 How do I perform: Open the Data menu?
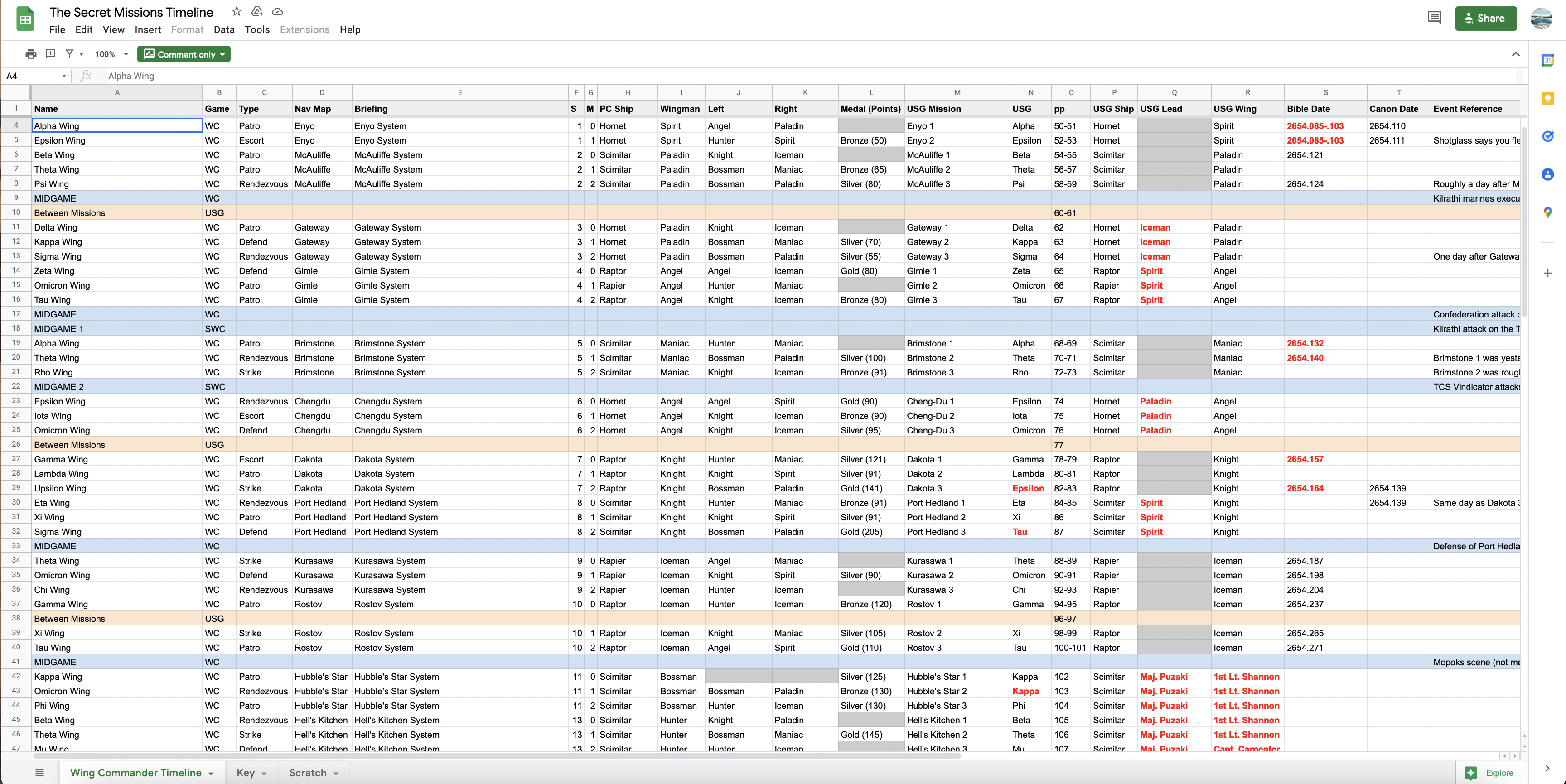click(224, 30)
